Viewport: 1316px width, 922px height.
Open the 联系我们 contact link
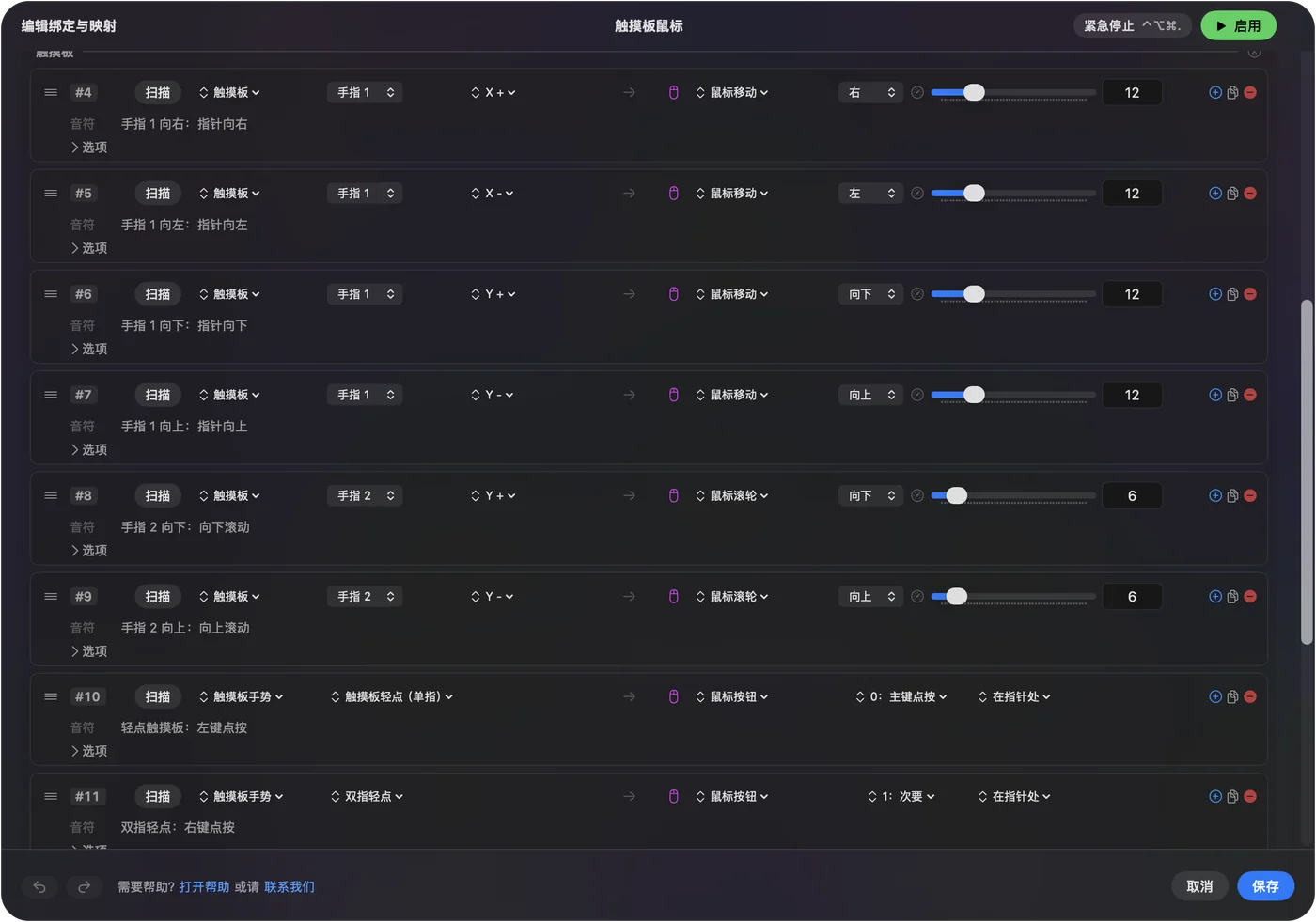290,886
